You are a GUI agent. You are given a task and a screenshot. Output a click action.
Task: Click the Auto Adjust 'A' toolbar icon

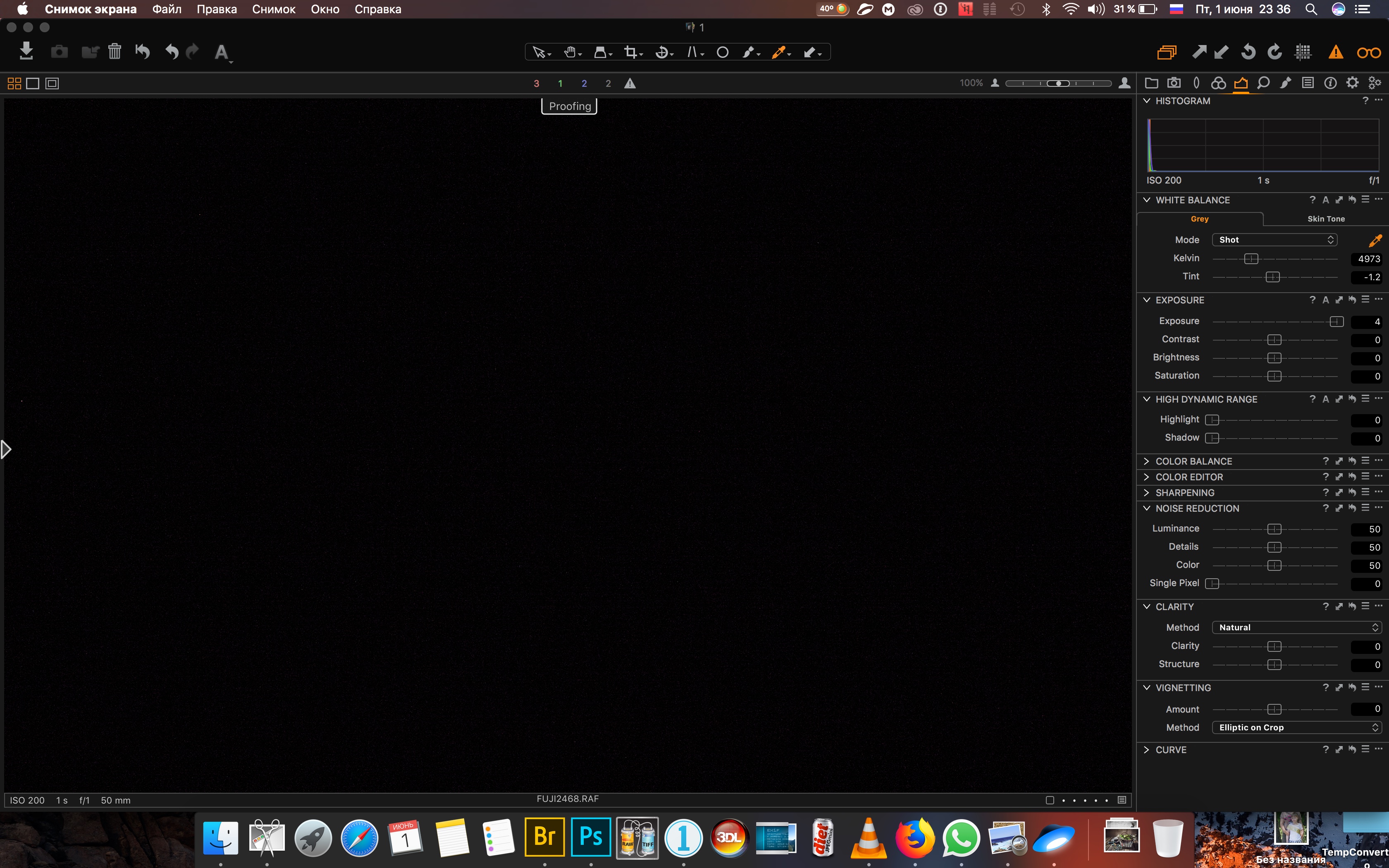click(x=222, y=52)
